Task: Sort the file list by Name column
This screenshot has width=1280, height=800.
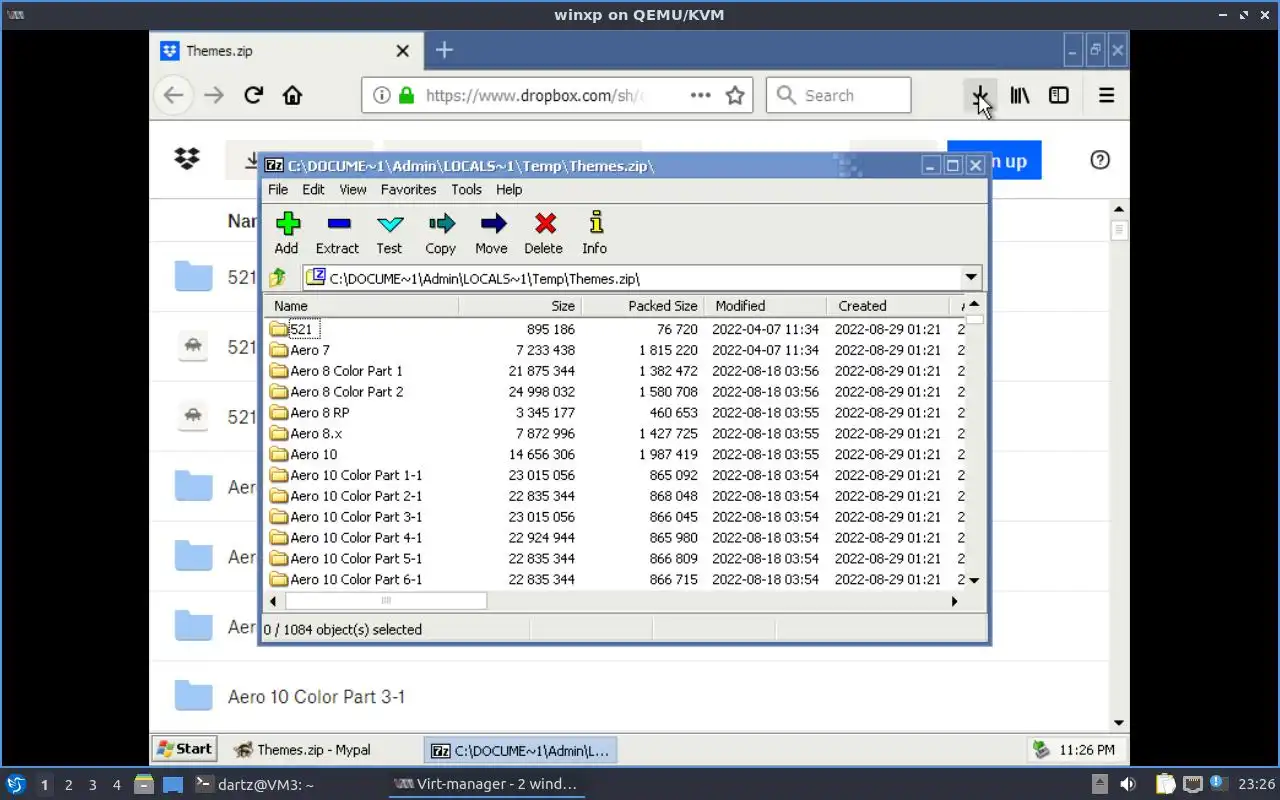Action: click(362, 306)
